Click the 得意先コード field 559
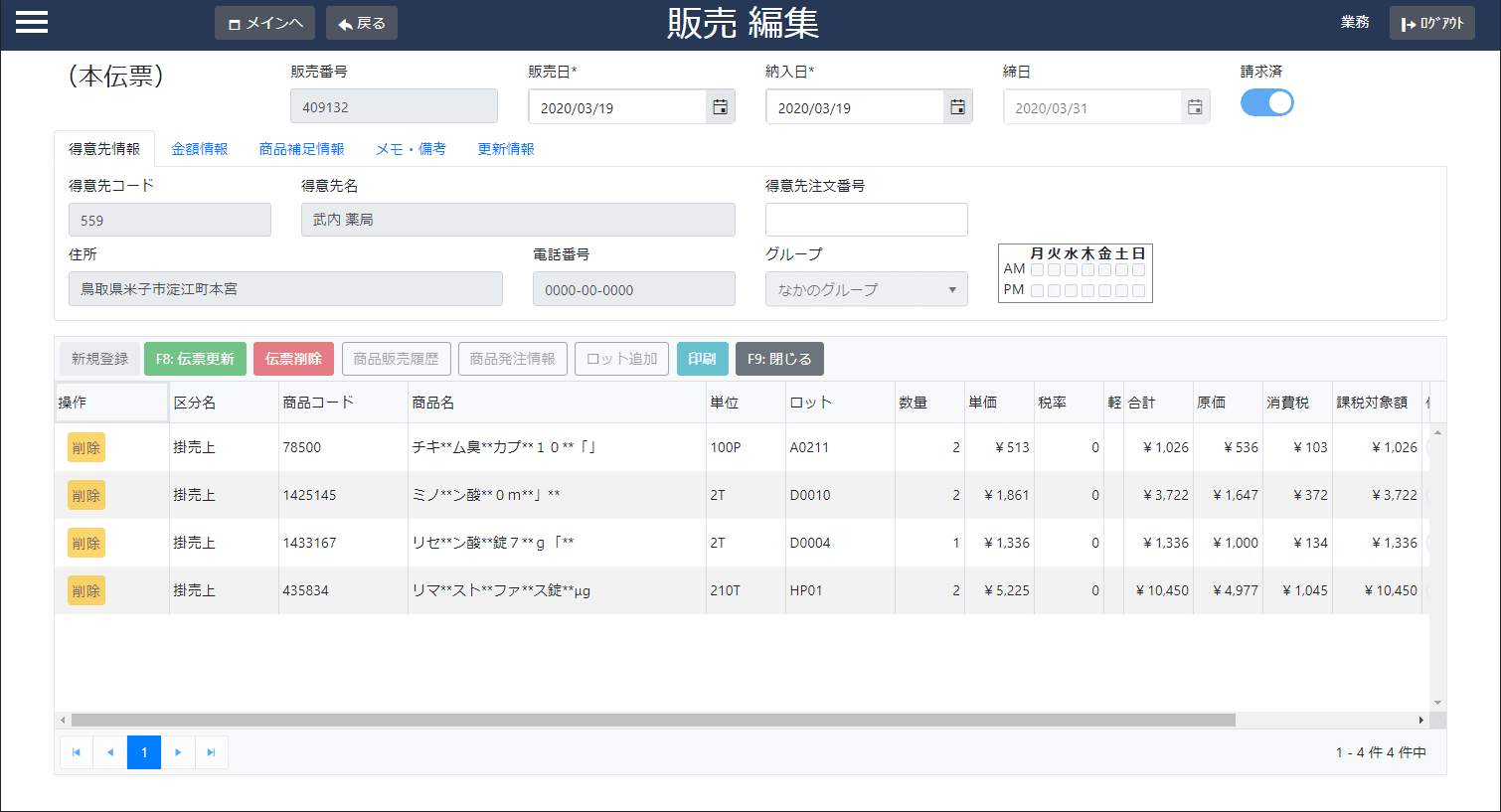 [169, 220]
